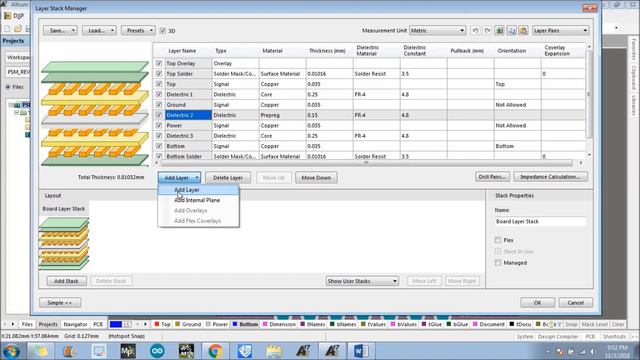Click the blue Bottom layer color swatch
640x360 pixels.
pos(235,324)
